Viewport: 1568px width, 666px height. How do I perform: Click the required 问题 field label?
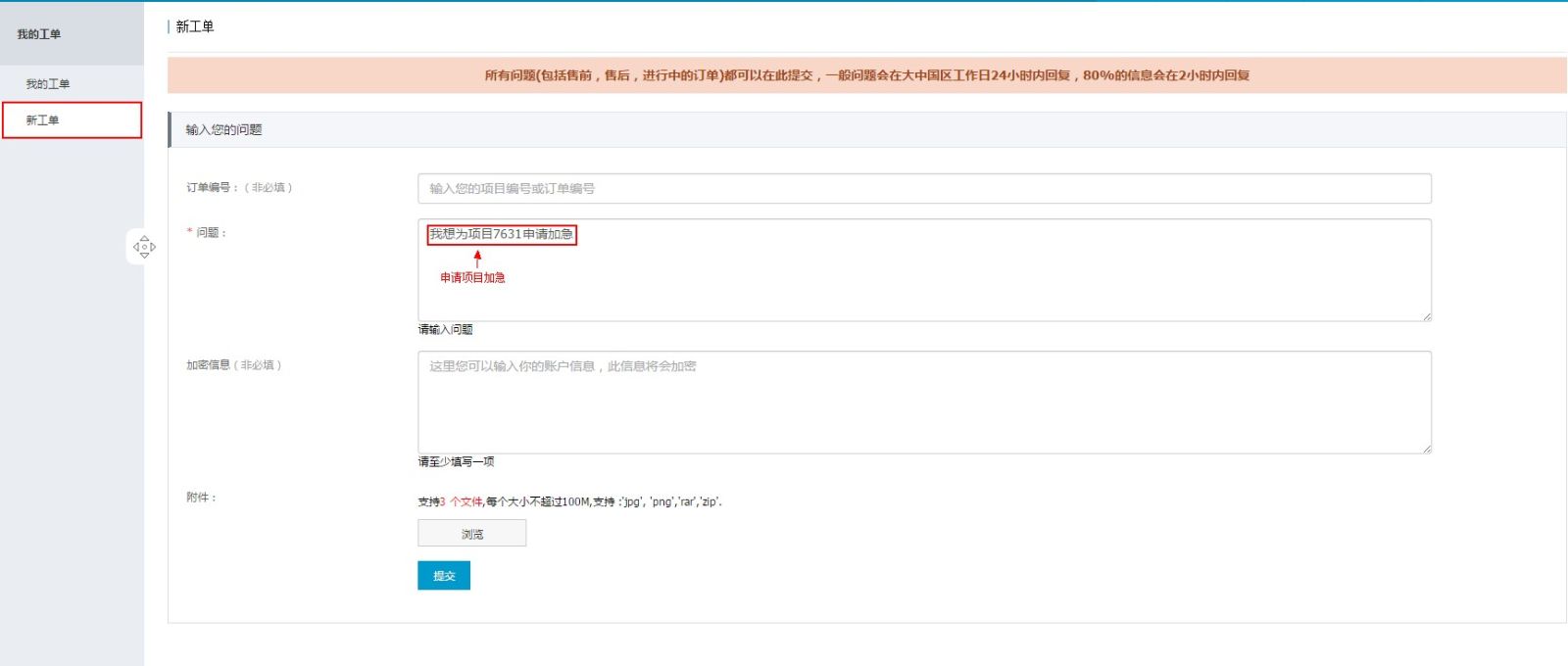click(210, 233)
